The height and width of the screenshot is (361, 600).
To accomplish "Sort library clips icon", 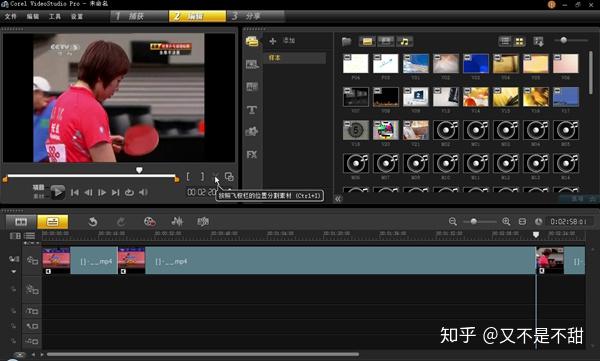I will [x=538, y=41].
